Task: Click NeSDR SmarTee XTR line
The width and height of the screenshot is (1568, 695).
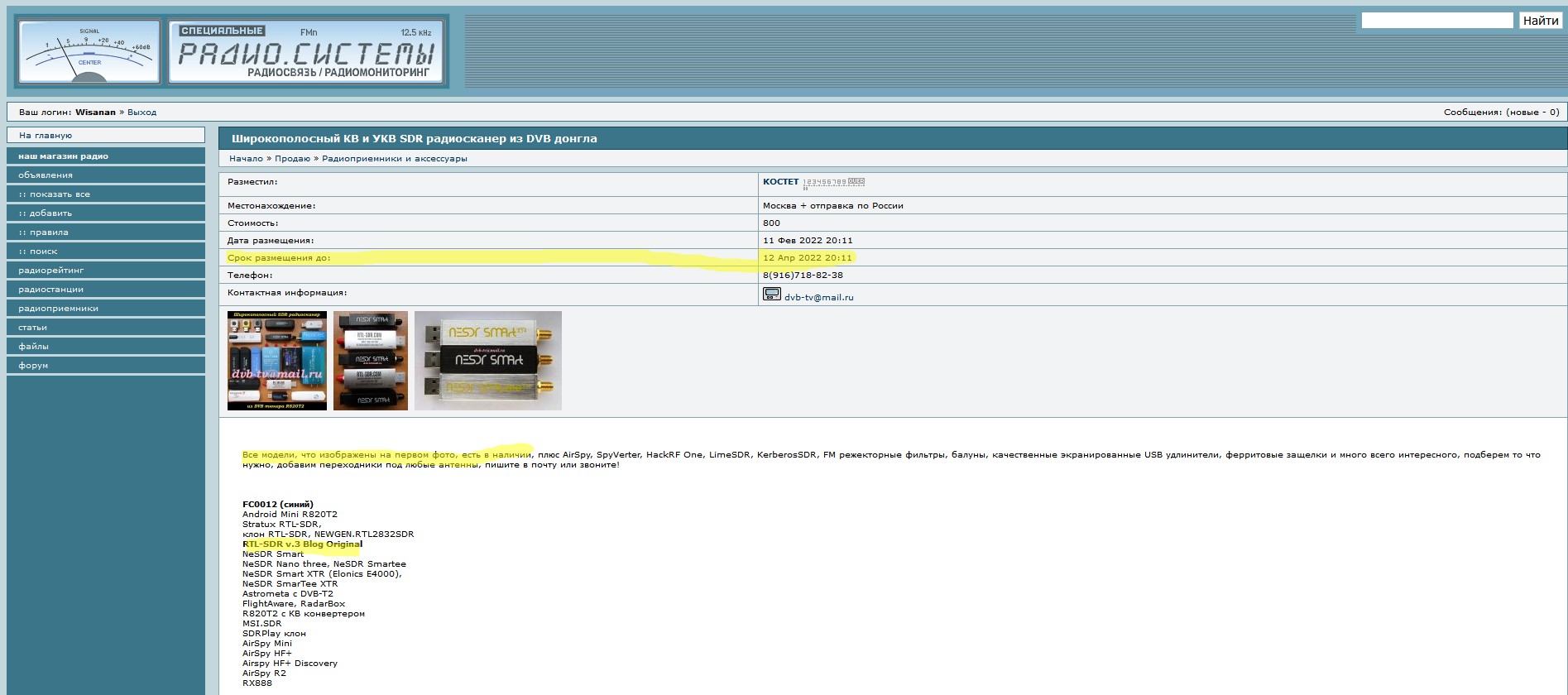Action: coord(290,584)
